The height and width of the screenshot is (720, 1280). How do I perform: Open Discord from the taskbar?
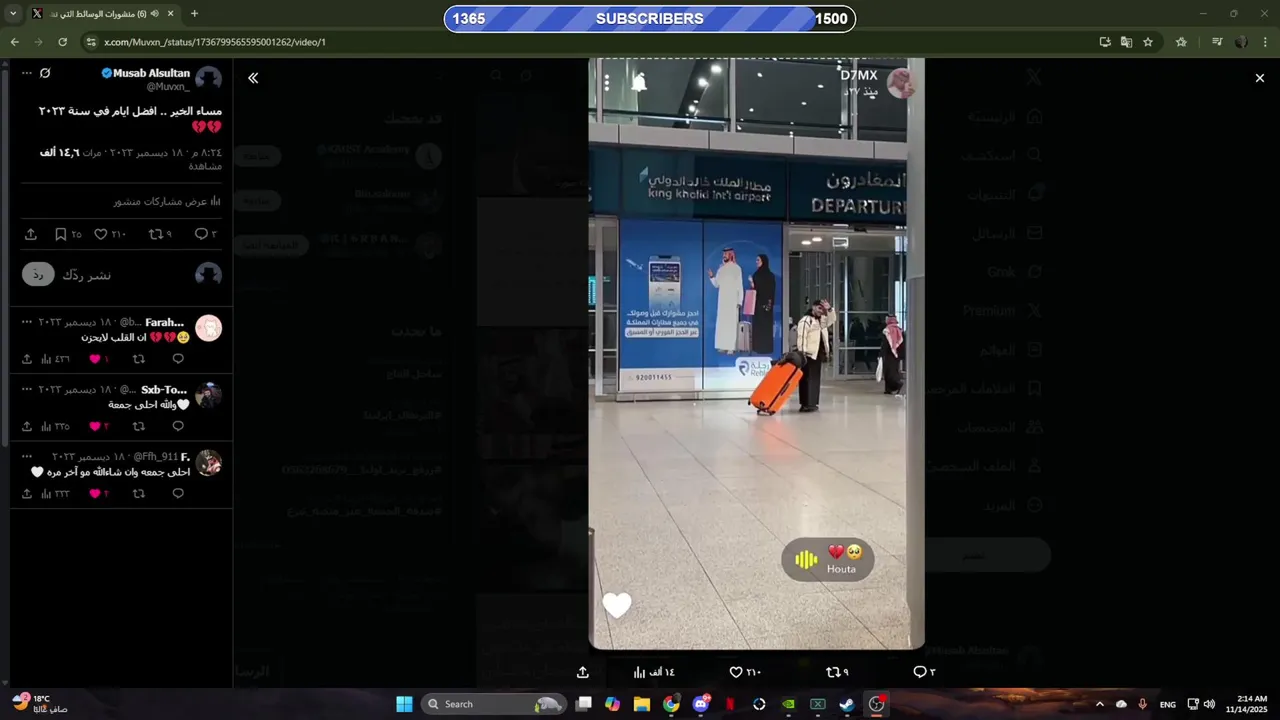pyautogui.click(x=700, y=704)
